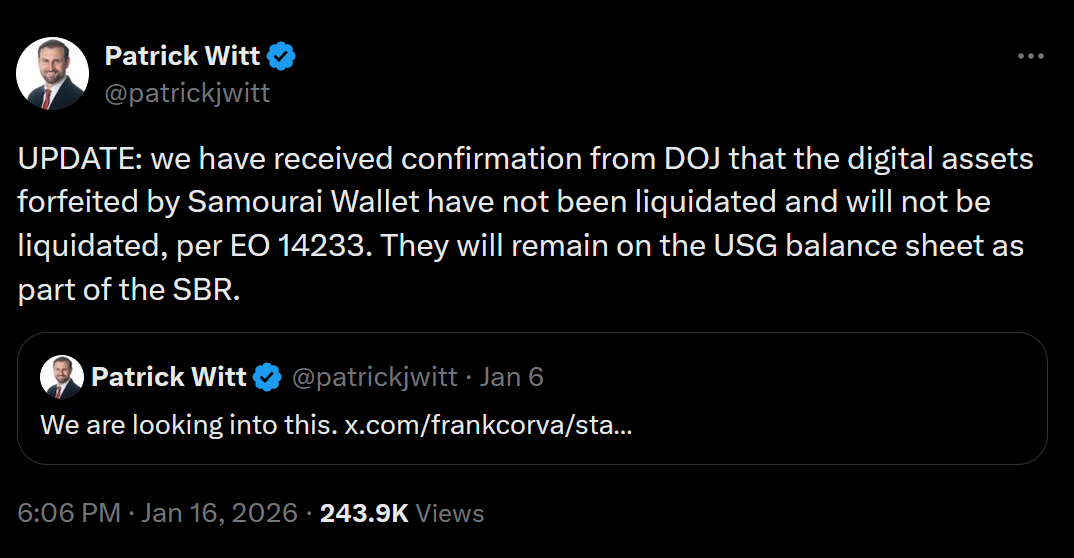Image resolution: width=1074 pixels, height=558 pixels.
Task: Open the quoted tweet's Jan 6 date
Action: click(x=511, y=377)
